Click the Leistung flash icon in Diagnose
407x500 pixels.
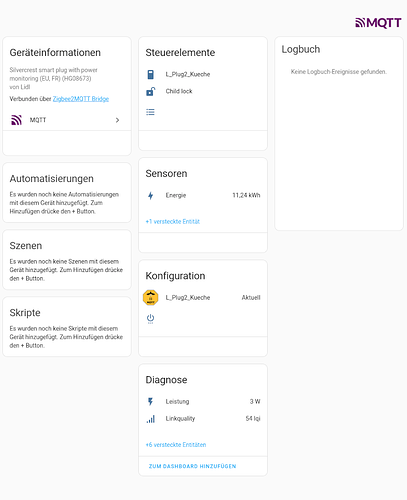151,402
